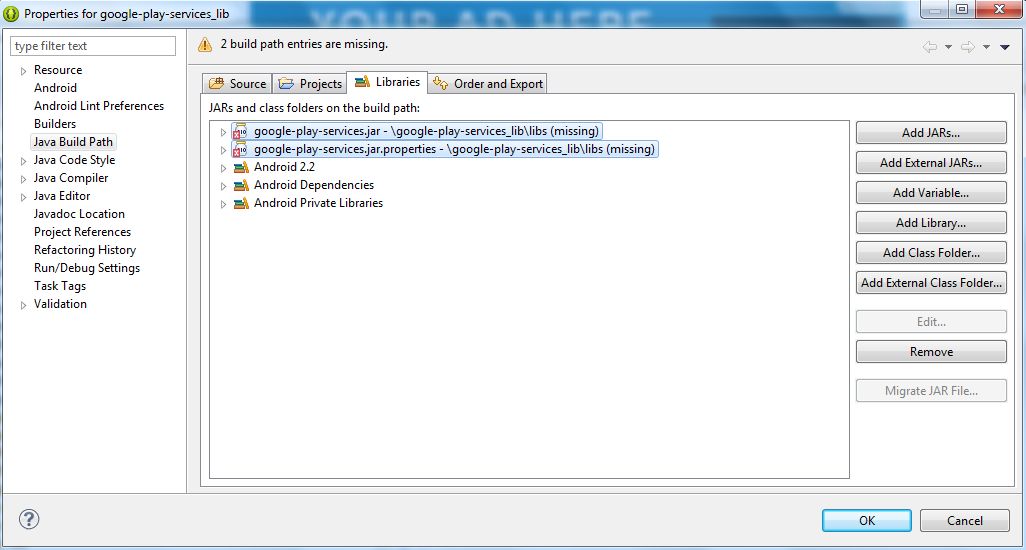1026x550 pixels.
Task: Click the Eclipse icon in the title bar
Action: coord(11,14)
